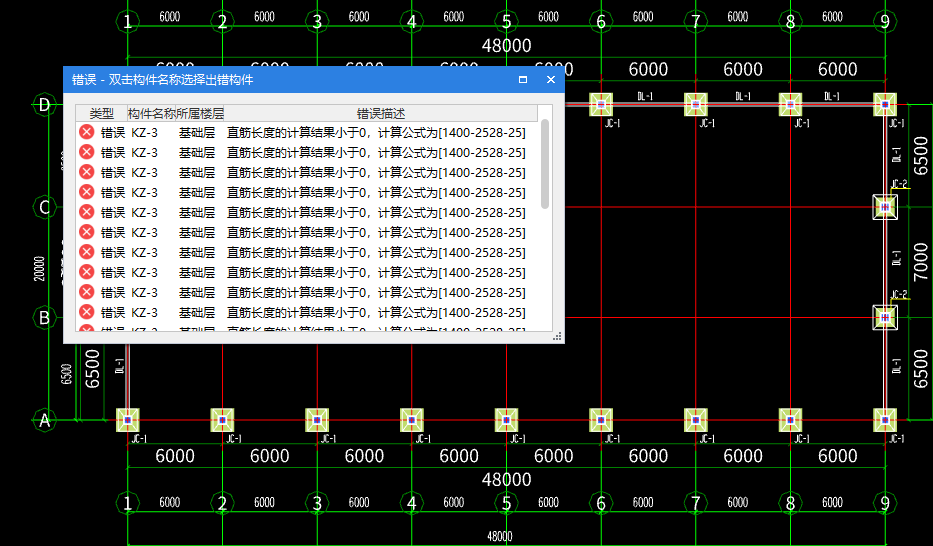Select axis bubble 1 in bottom row
This screenshot has height=546, width=933.
[127, 503]
